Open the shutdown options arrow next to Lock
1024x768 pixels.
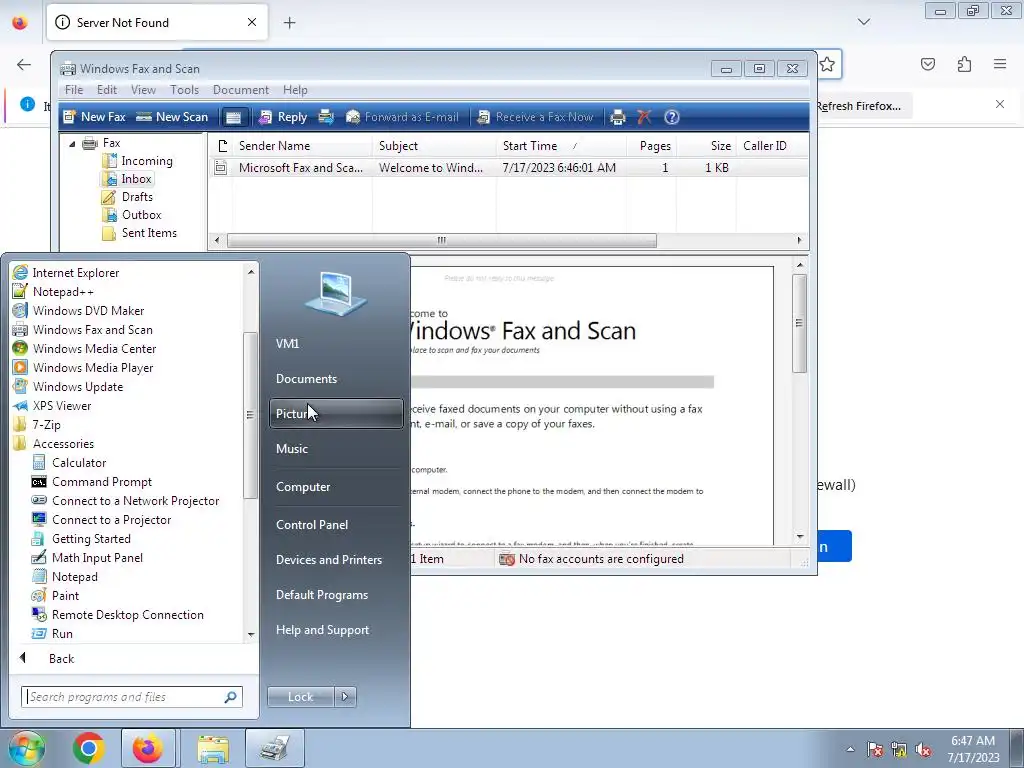[345, 697]
